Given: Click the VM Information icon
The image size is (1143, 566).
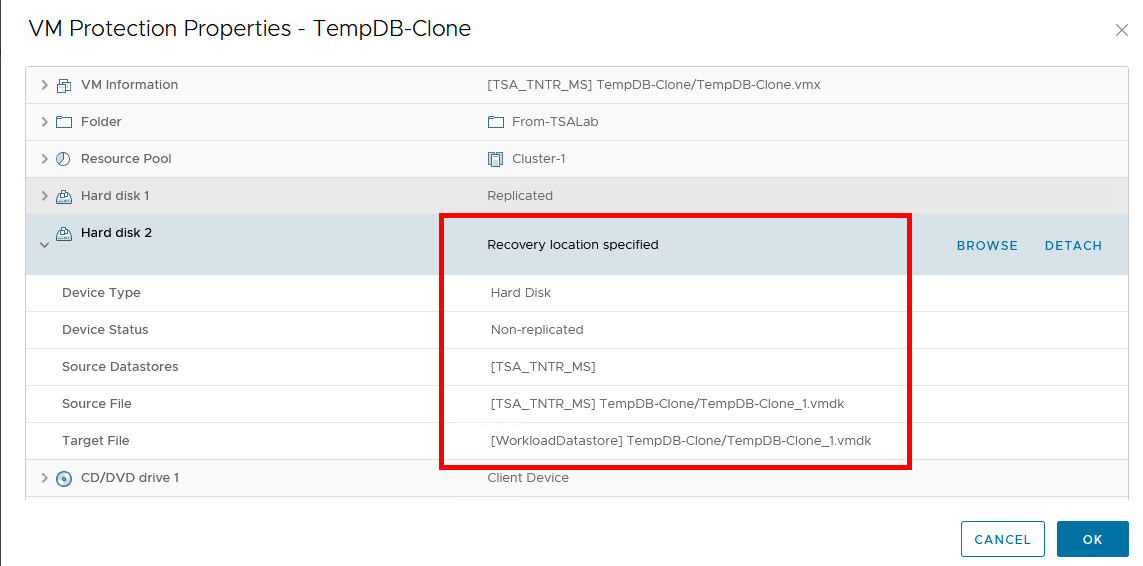Looking at the screenshot, I should point(64,85).
